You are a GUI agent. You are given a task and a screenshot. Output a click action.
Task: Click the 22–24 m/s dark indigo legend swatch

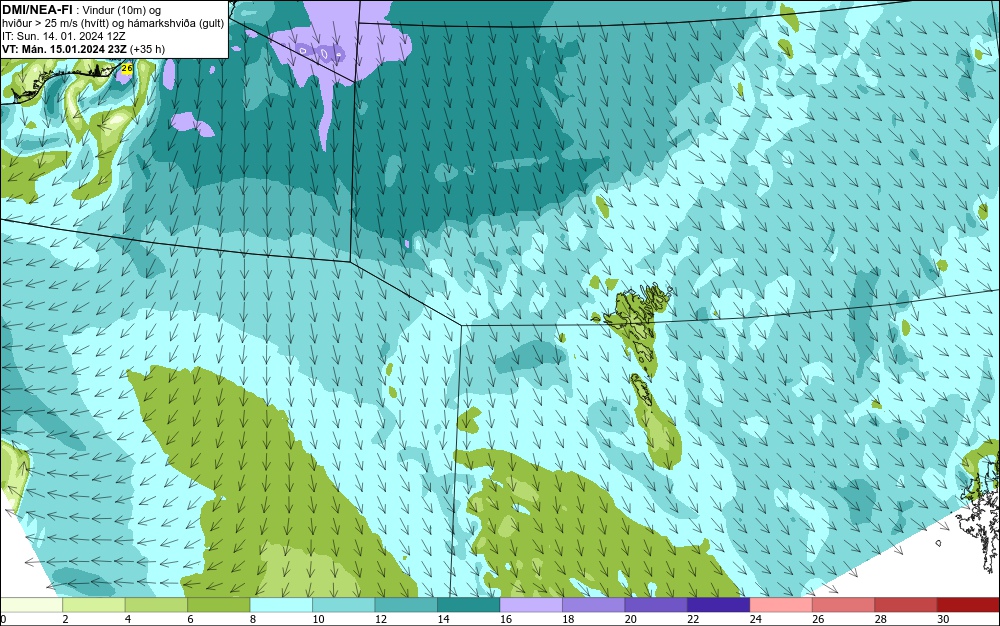coord(719,604)
